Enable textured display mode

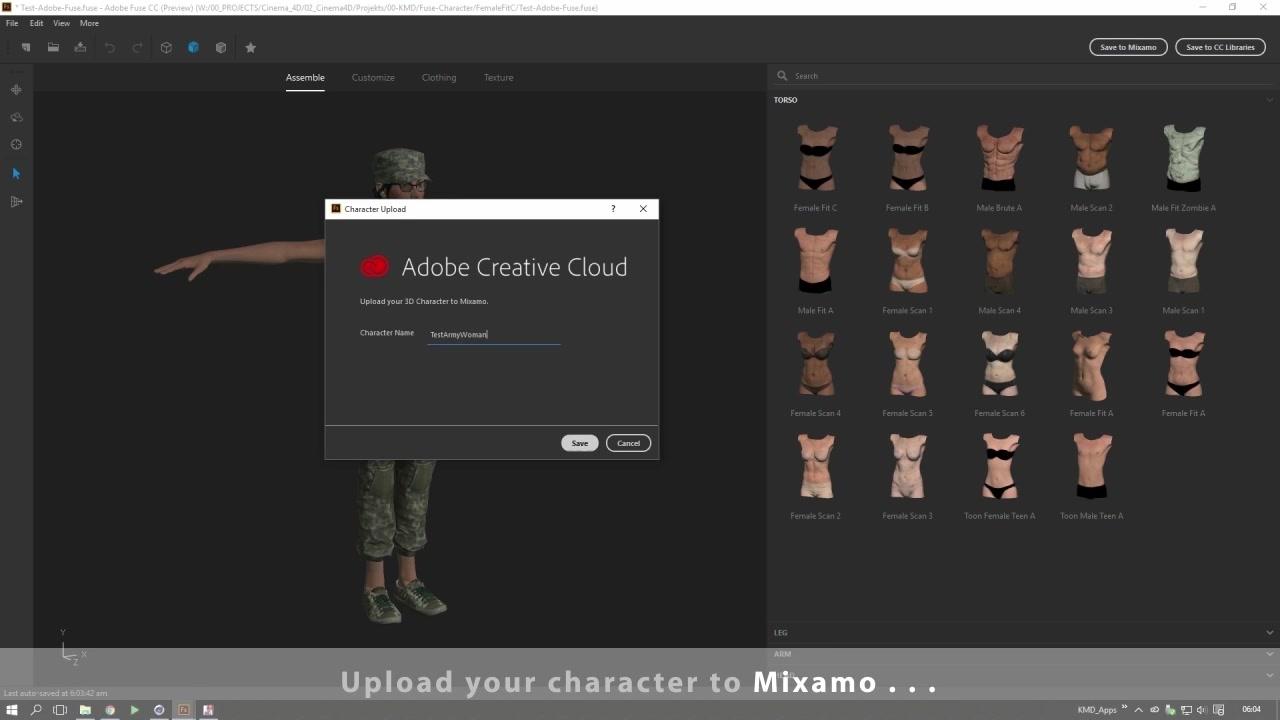(193, 47)
